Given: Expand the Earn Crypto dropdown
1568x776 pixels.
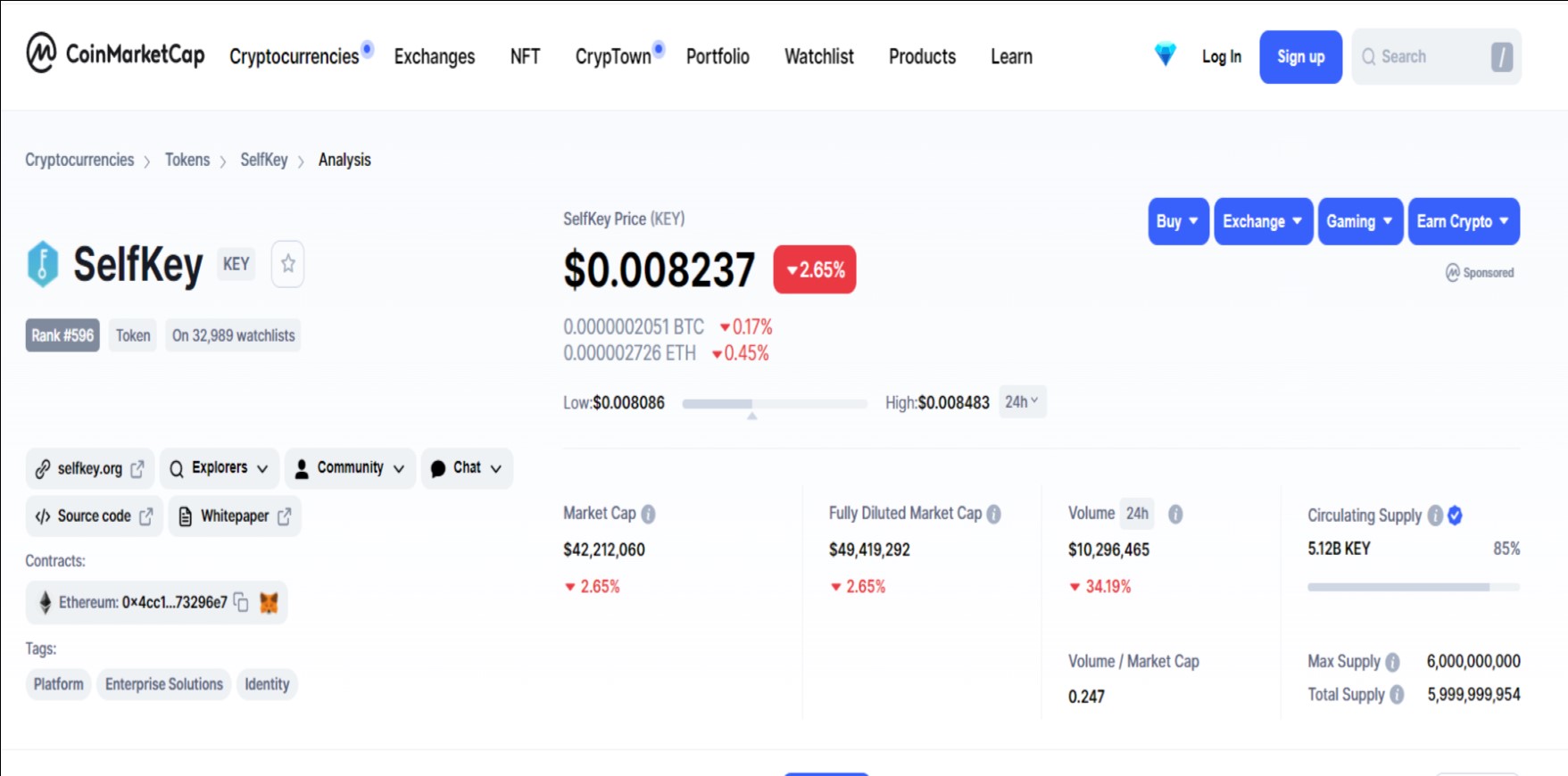Looking at the screenshot, I should pos(1464,221).
